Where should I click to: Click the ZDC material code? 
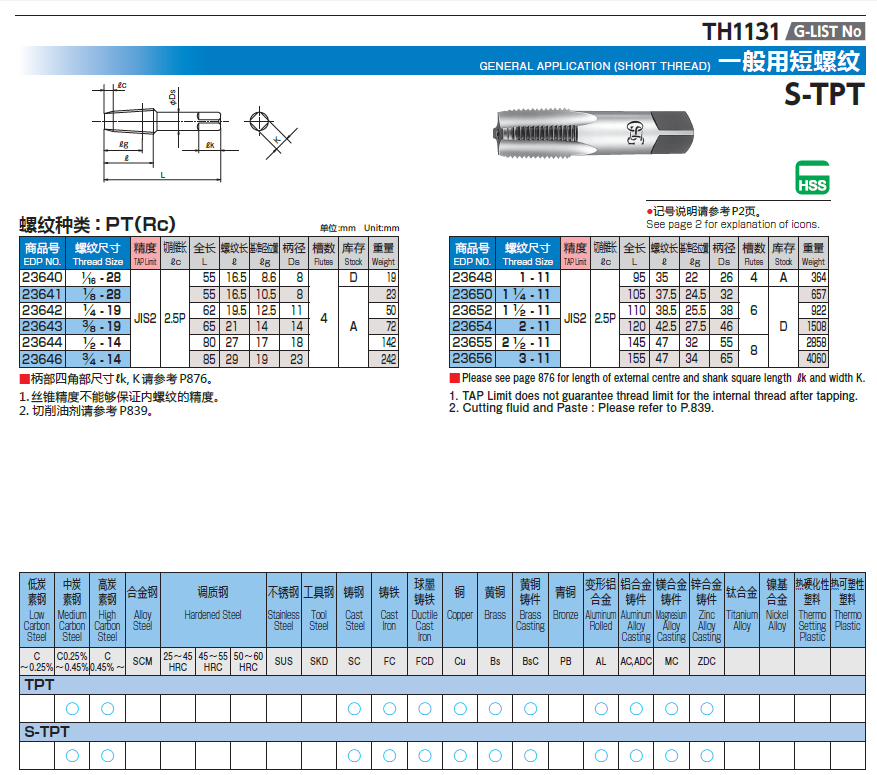point(706,661)
